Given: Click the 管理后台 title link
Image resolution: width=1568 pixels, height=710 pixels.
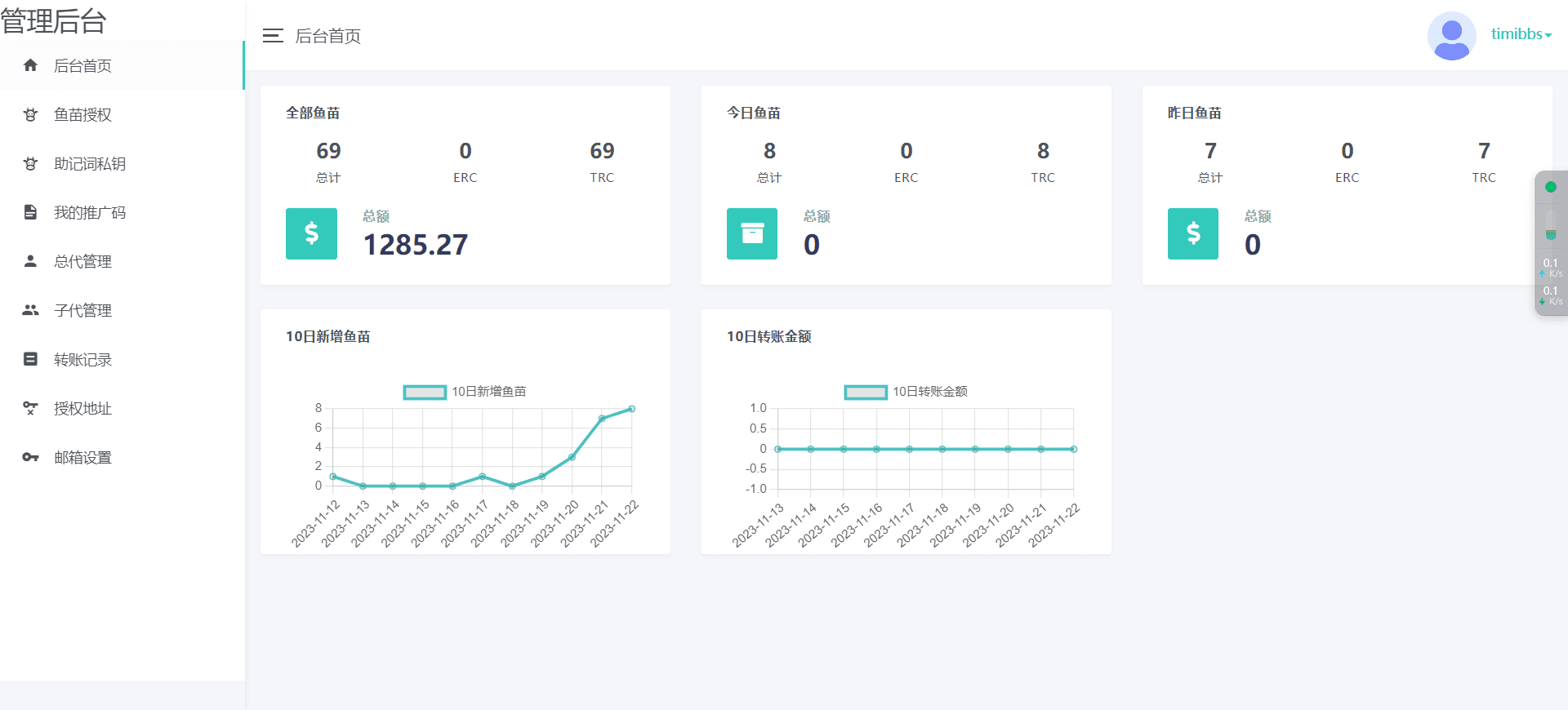Looking at the screenshot, I should pos(54,21).
